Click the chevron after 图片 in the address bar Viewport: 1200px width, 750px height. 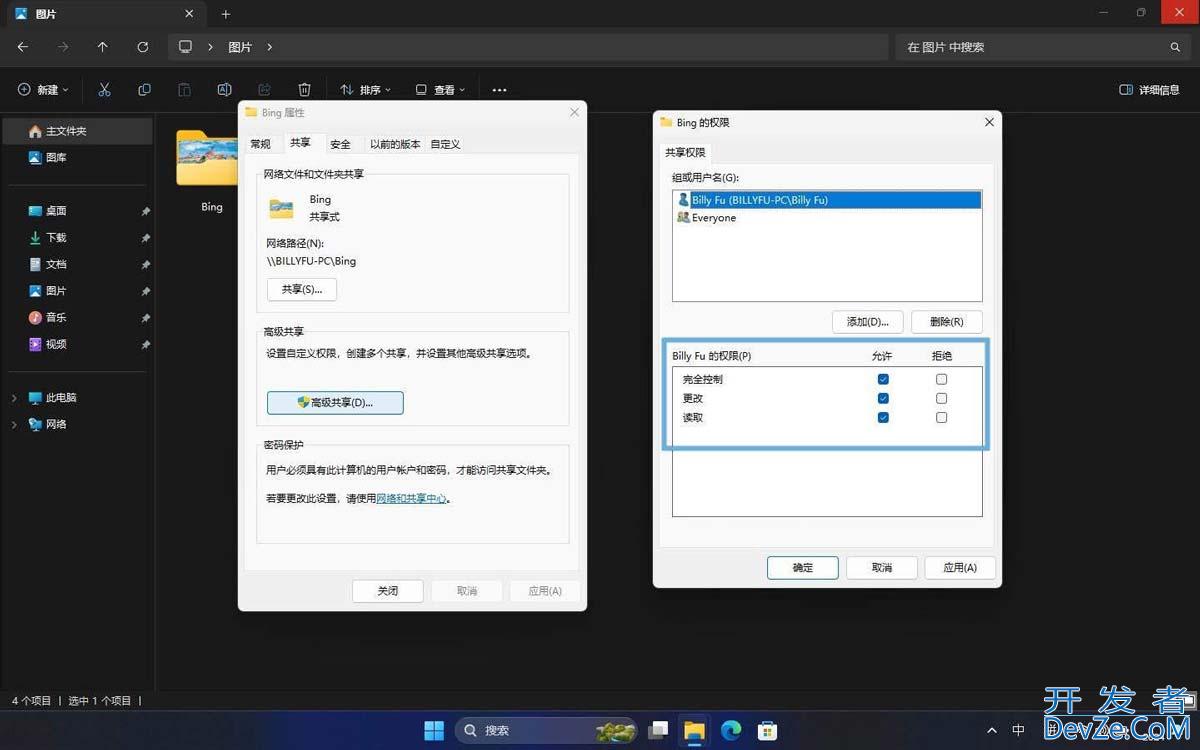(x=270, y=47)
